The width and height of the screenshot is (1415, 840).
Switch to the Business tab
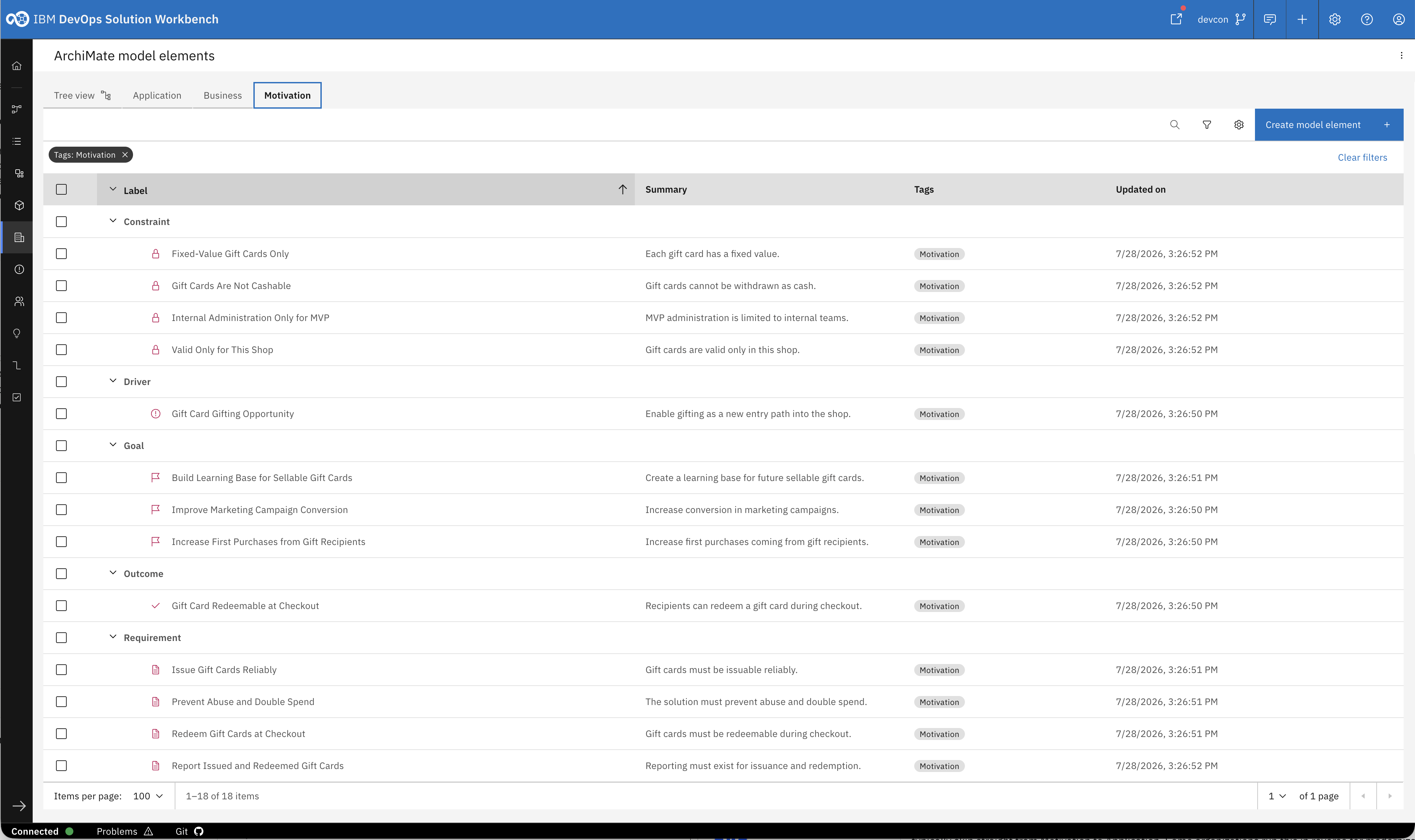coord(222,95)
